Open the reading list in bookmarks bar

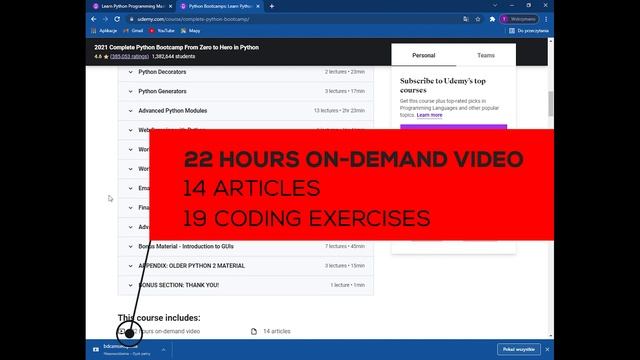tap(529, 31)
